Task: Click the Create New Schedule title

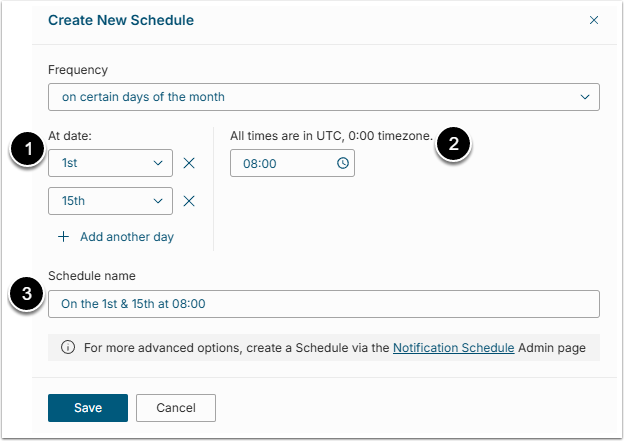Action: pos(121,20)
